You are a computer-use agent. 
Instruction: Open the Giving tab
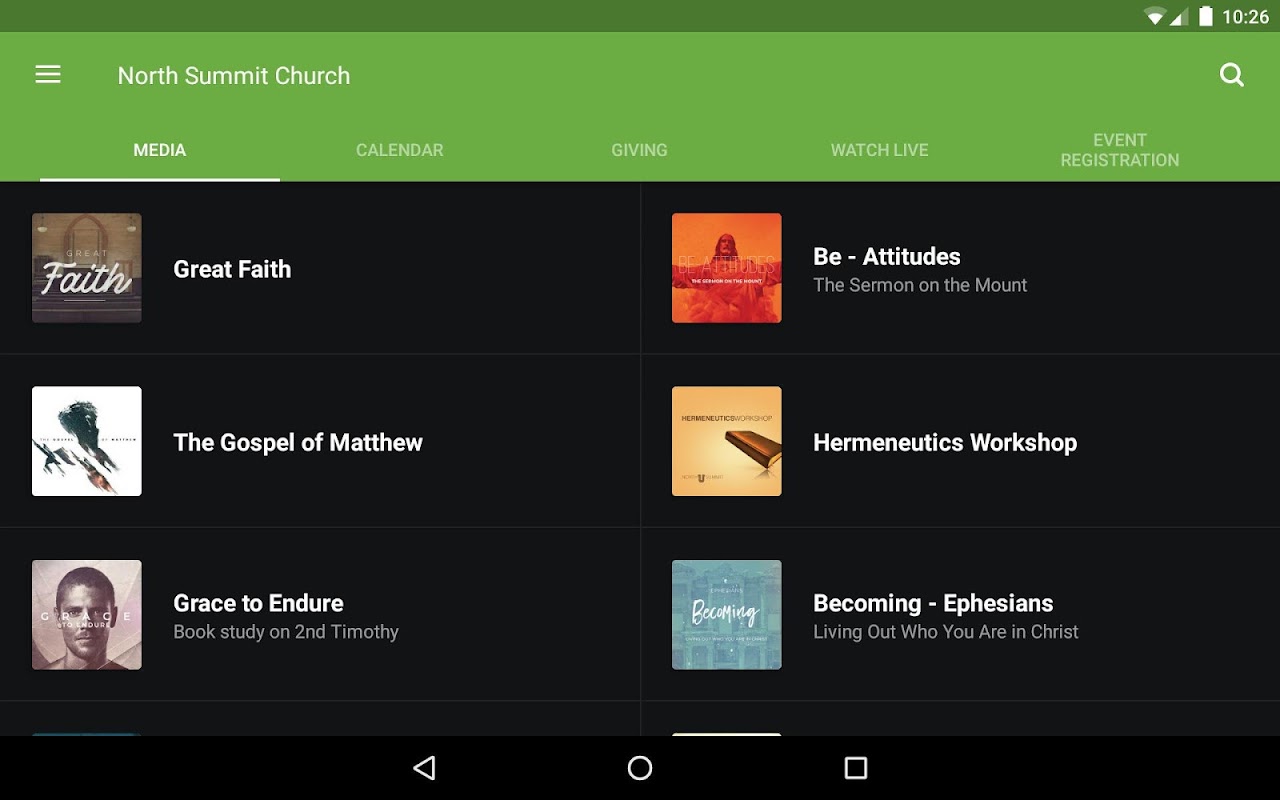point(640,150)
